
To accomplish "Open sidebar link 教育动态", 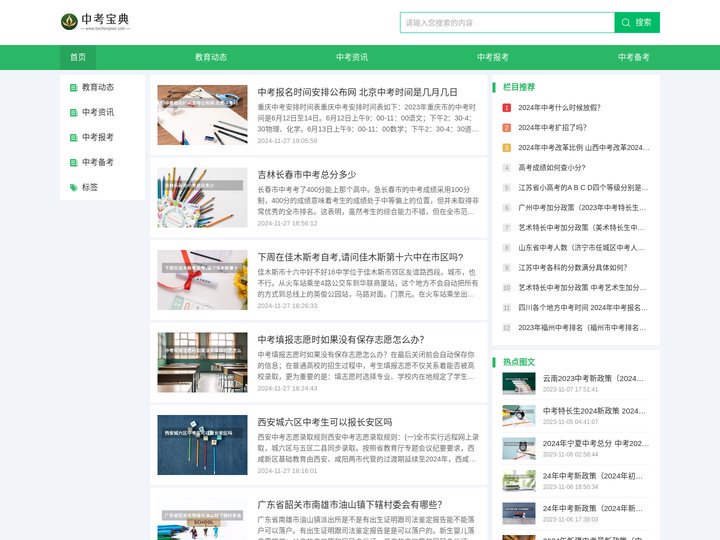I will pos(98,87).
